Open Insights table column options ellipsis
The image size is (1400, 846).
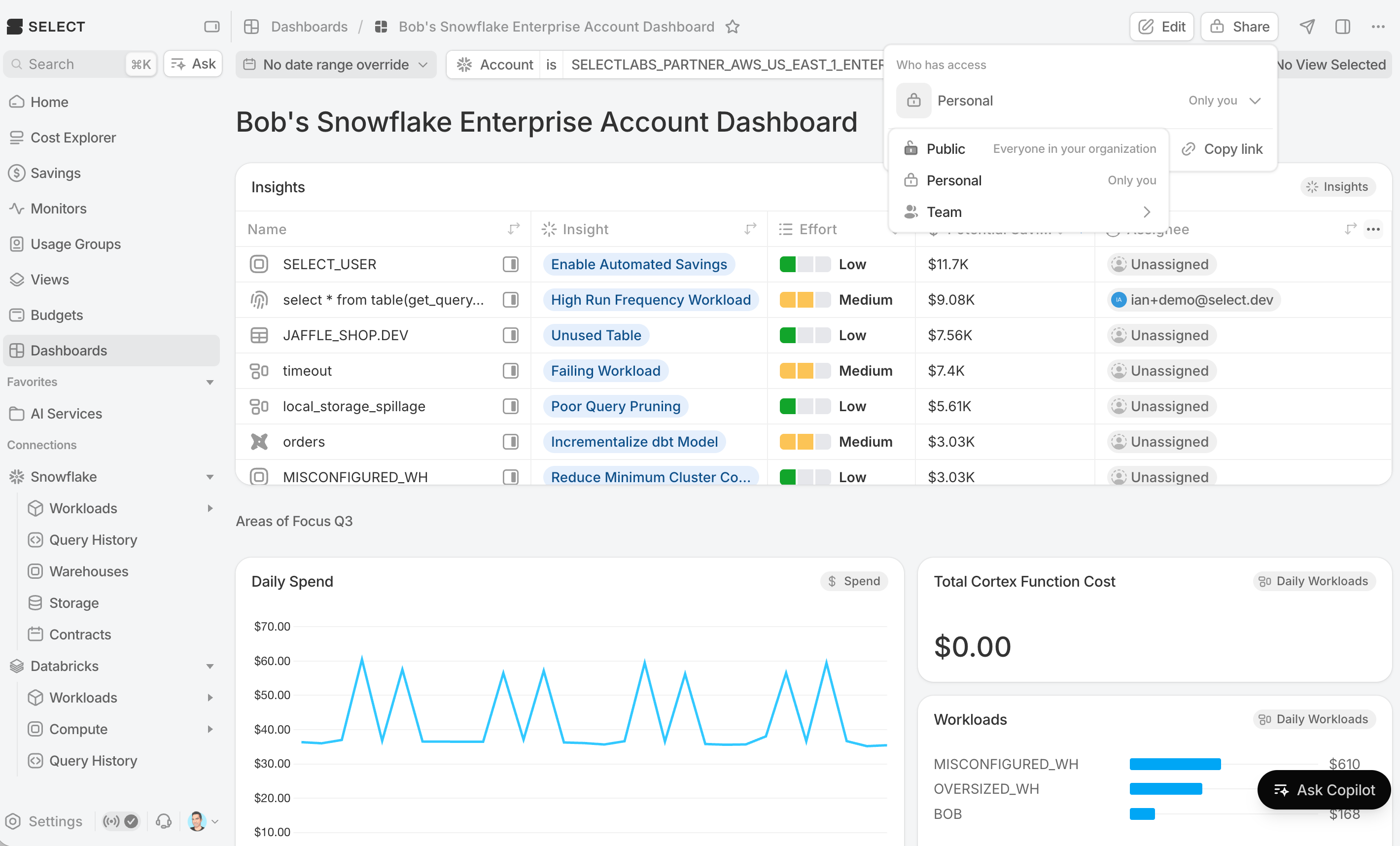pyautogui.click(x=1373, y=229)
